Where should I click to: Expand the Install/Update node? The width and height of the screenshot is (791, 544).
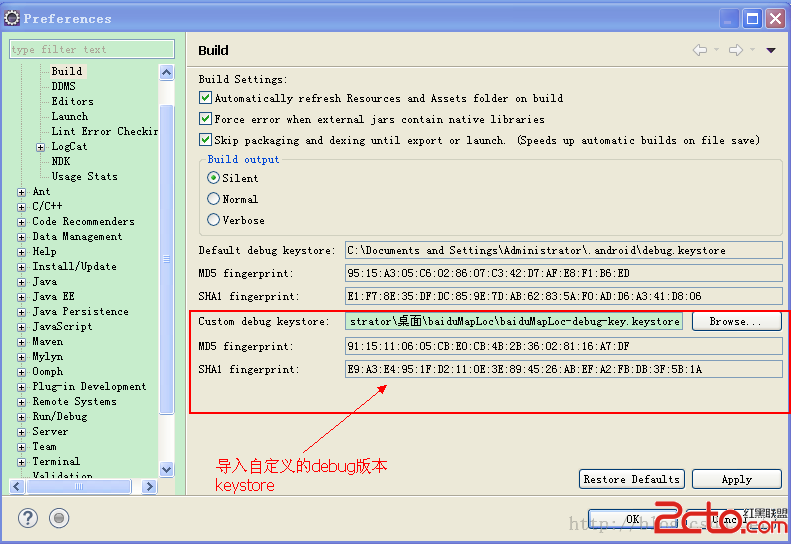(21, 267)
